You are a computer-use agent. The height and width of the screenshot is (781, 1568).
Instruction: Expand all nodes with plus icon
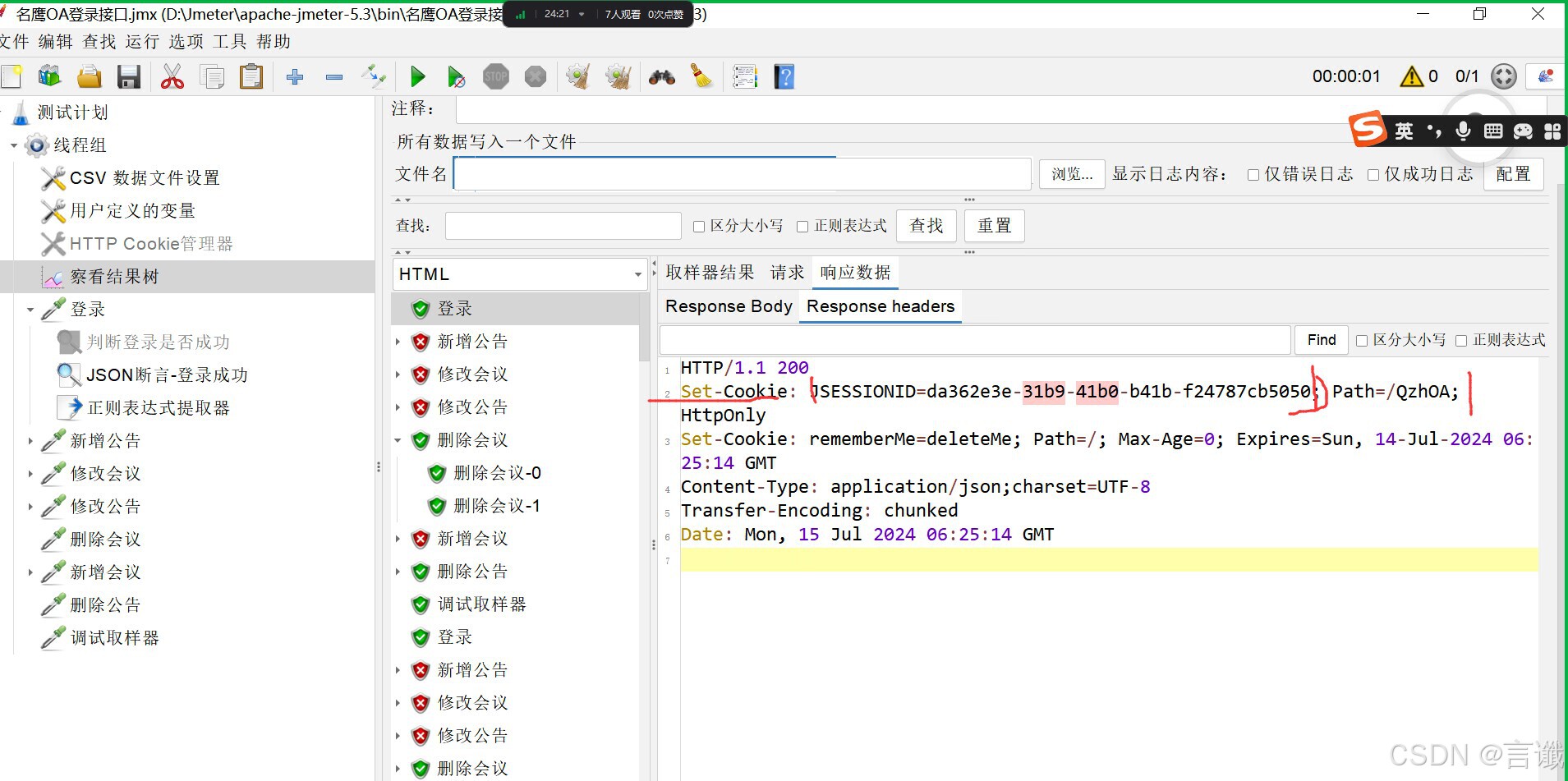click(x=295, y=77)
